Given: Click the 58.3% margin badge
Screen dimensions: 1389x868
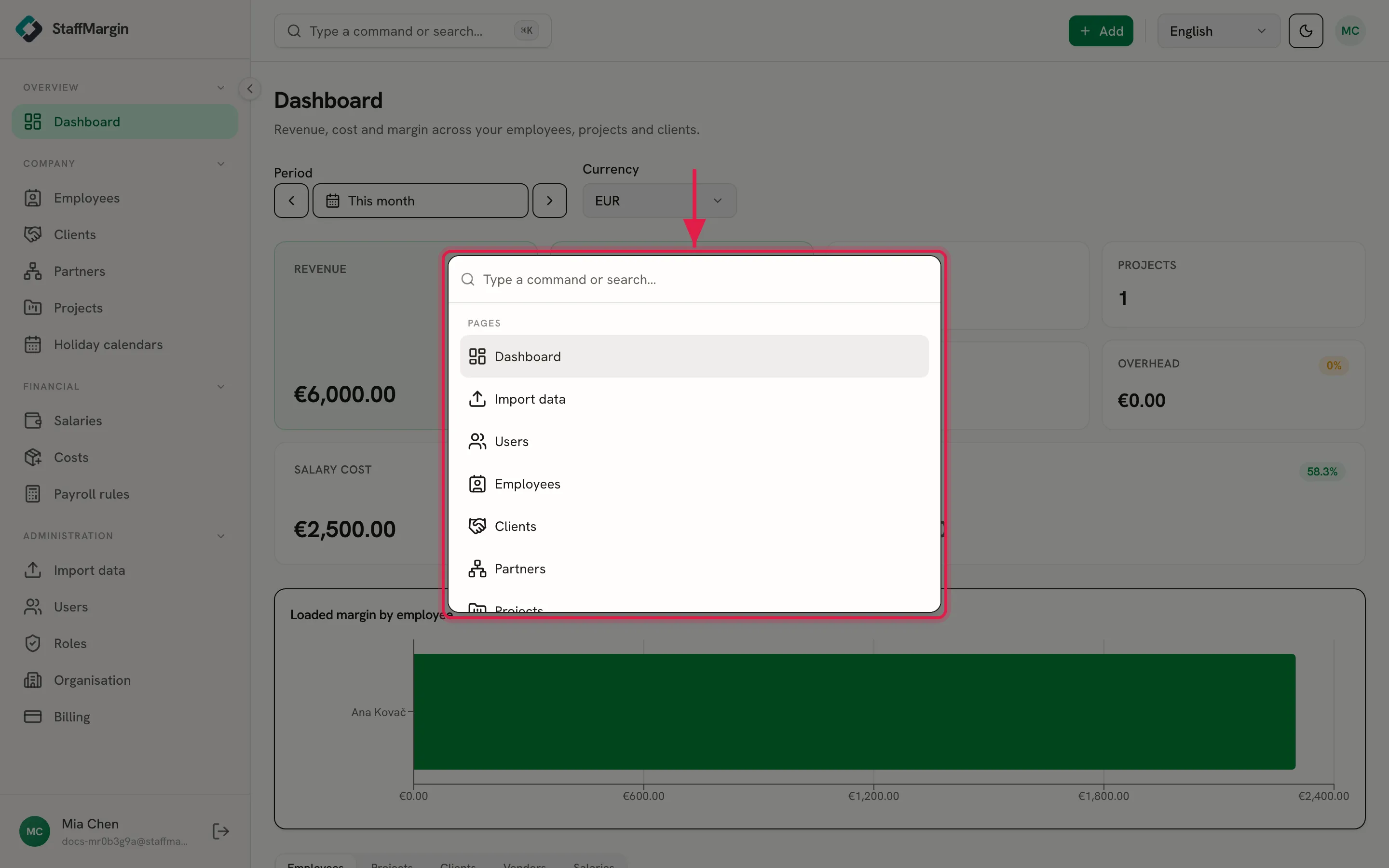Looking at the screenshot, I should click(1322, 472).
